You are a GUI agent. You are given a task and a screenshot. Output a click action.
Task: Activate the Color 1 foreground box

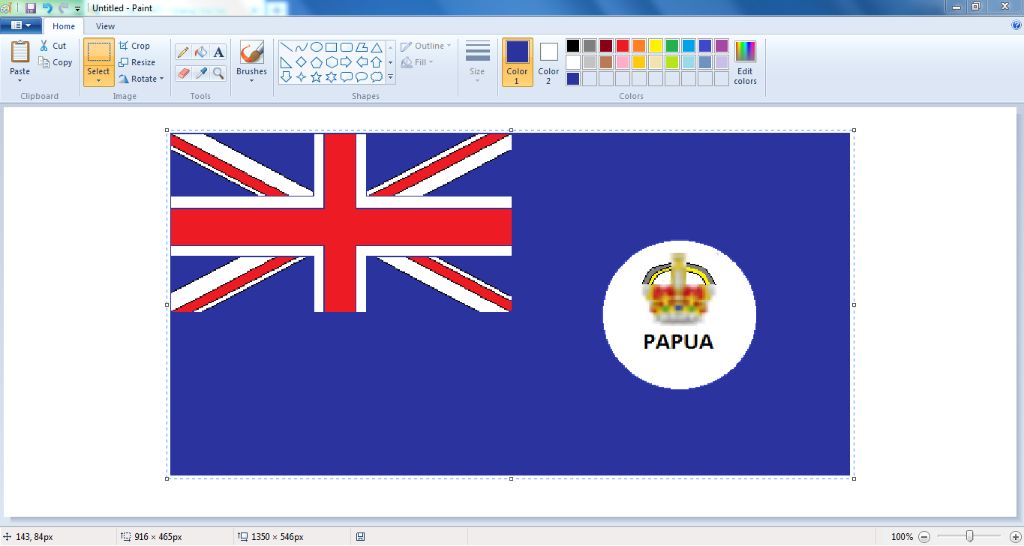coord(517,62)
